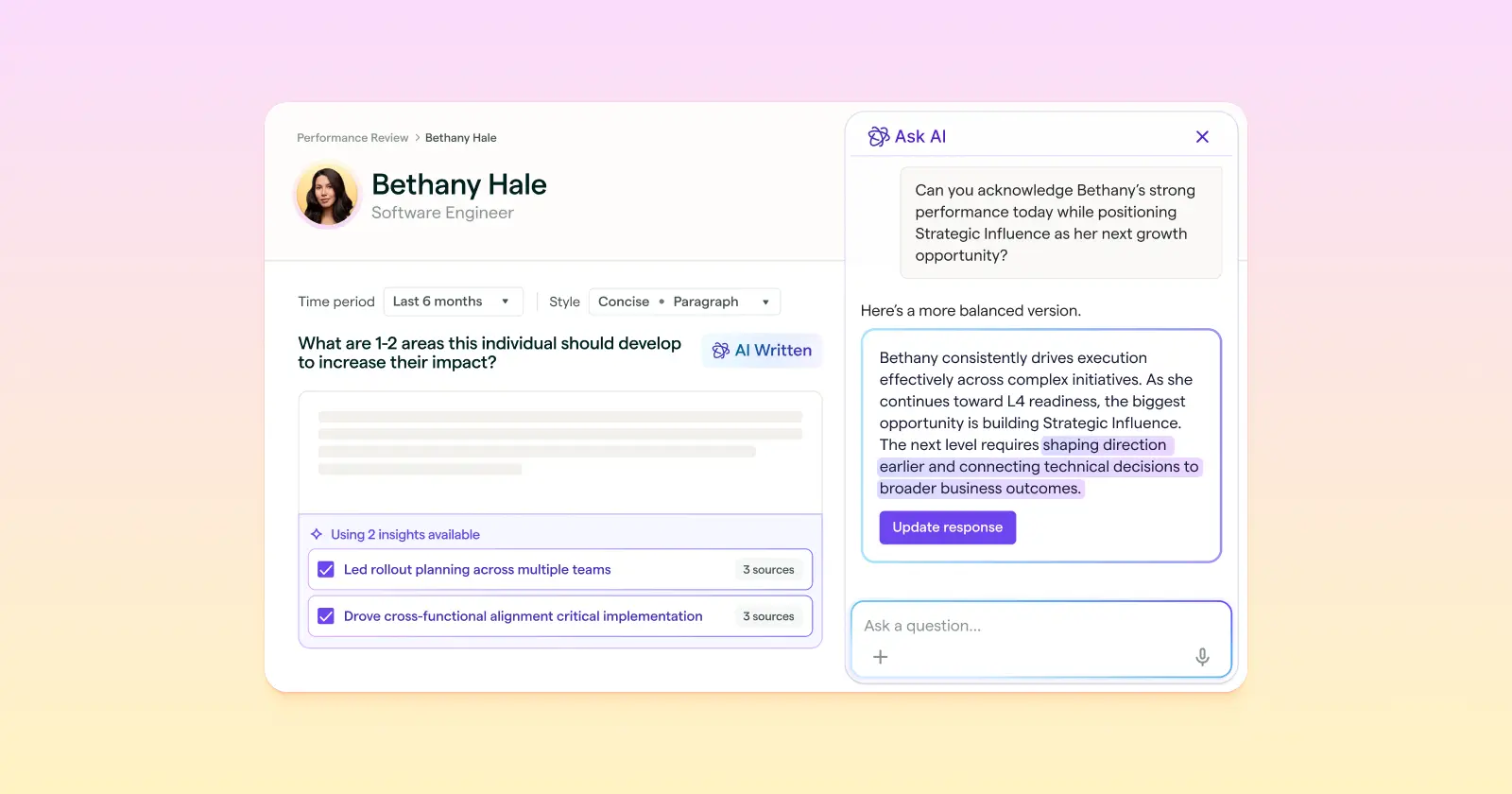This screenshot has height=794, width=1512.
Task: Uncheck Drove cross-functional alignment insight
Action: 326,616
